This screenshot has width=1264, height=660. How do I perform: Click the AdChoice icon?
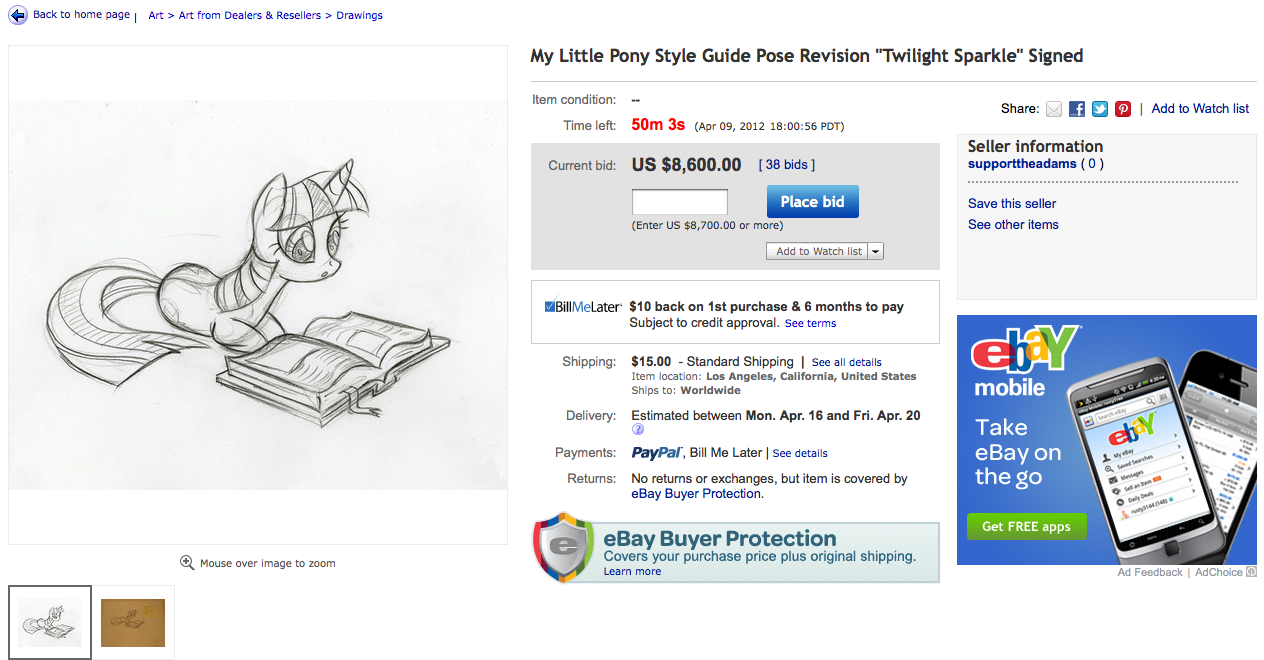1252,572
